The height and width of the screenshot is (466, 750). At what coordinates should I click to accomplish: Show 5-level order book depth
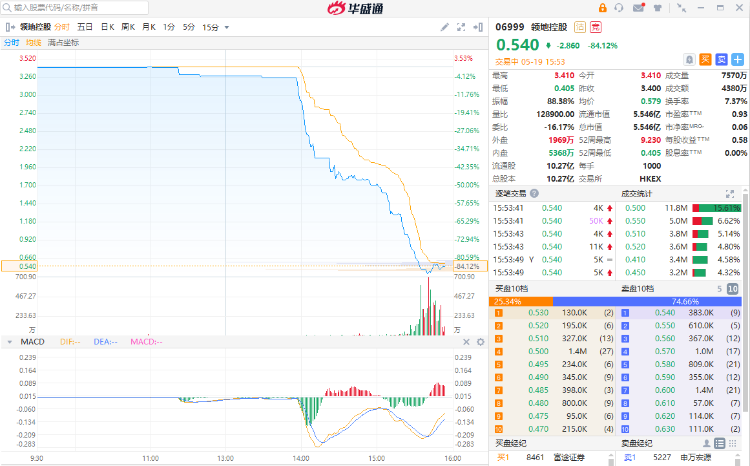click(719, 288)
